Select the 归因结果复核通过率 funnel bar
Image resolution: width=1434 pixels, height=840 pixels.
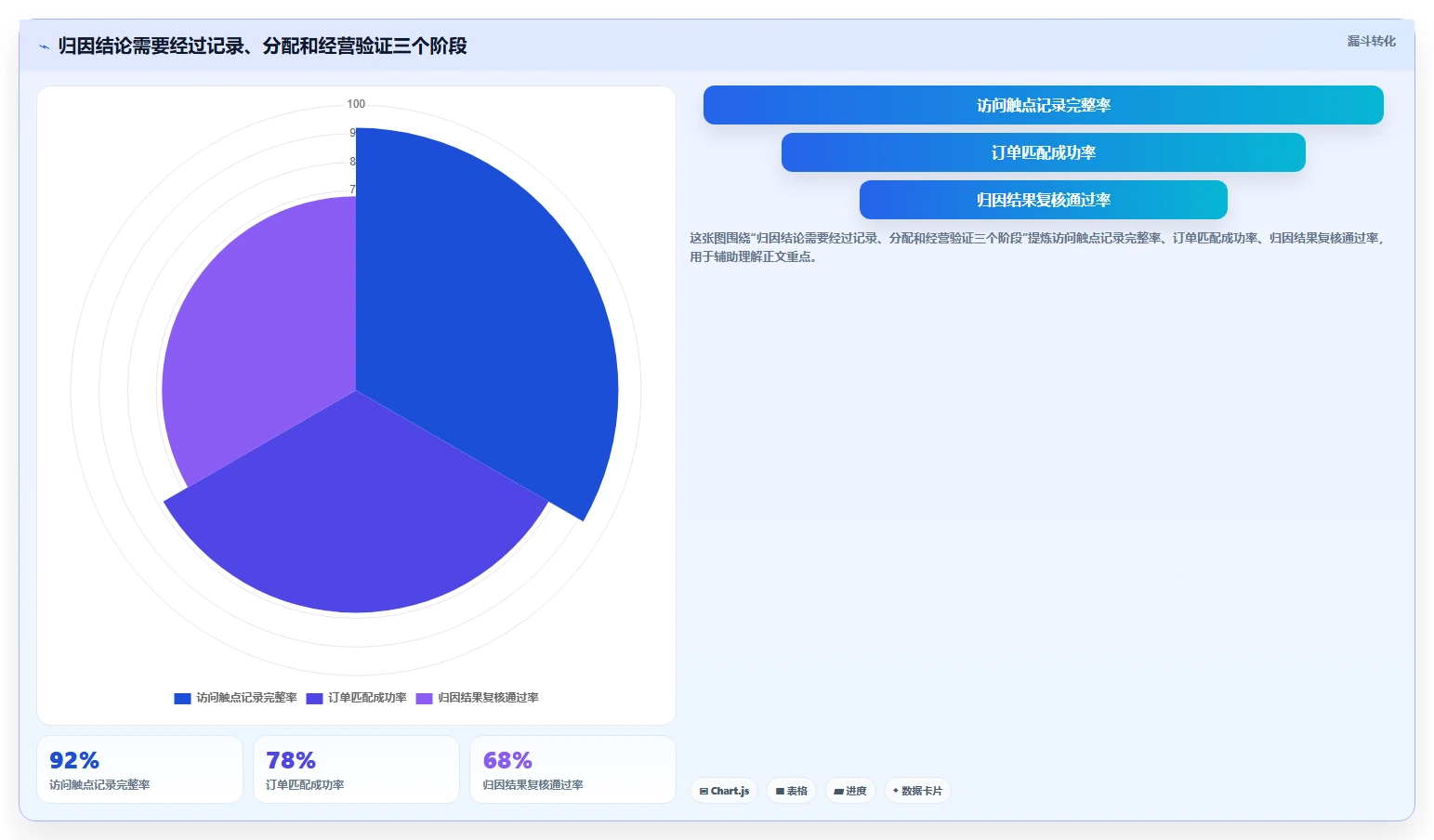pyautogui.click(x=1043, y=200)
